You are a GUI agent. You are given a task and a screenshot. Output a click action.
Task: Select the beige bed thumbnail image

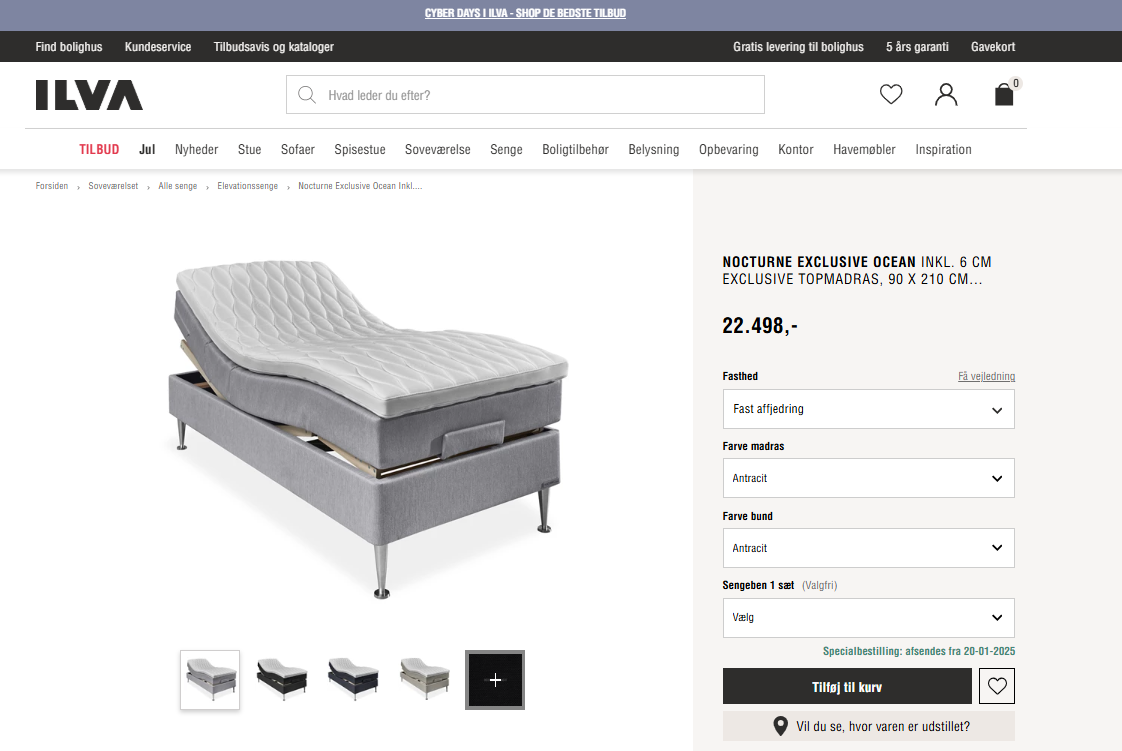coord(424,680)
